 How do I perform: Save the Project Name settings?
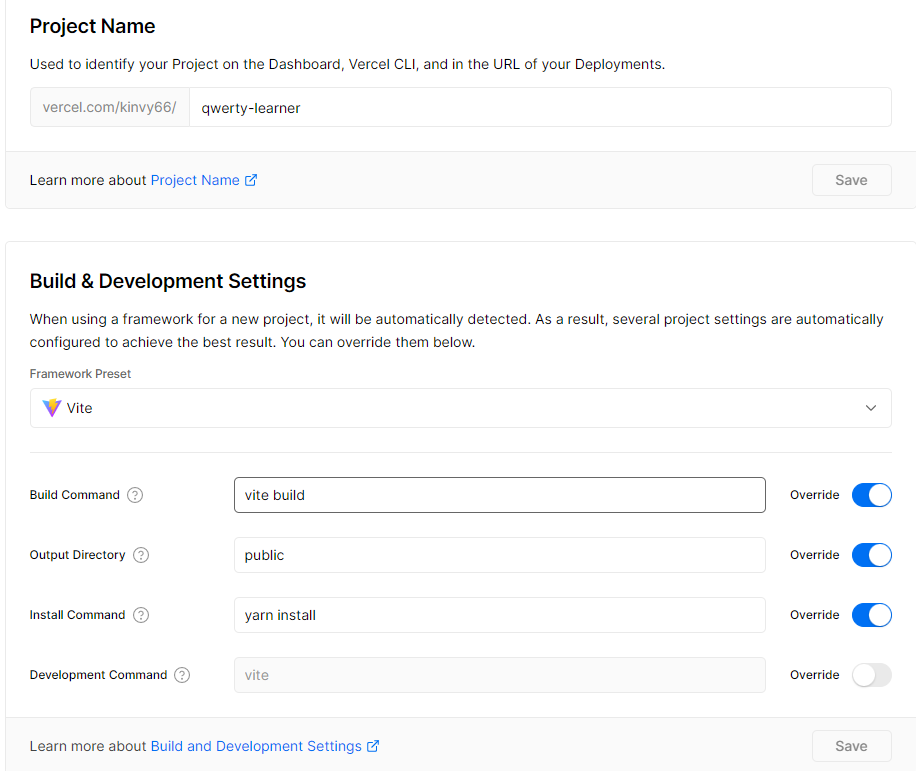(x=851, y=180)
